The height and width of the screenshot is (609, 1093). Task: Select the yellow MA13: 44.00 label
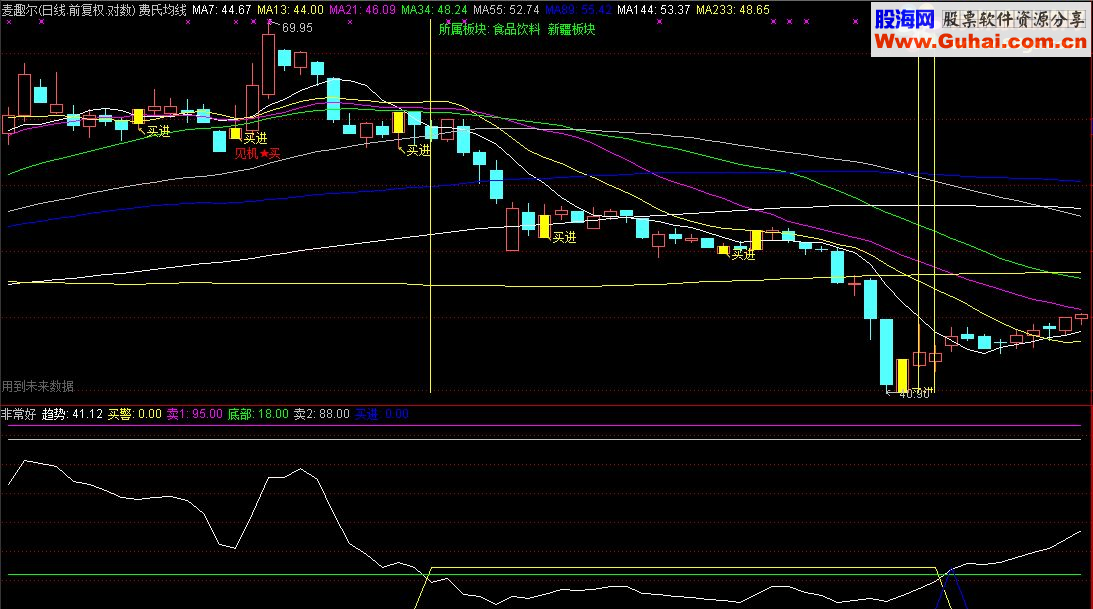coord(291,10)
